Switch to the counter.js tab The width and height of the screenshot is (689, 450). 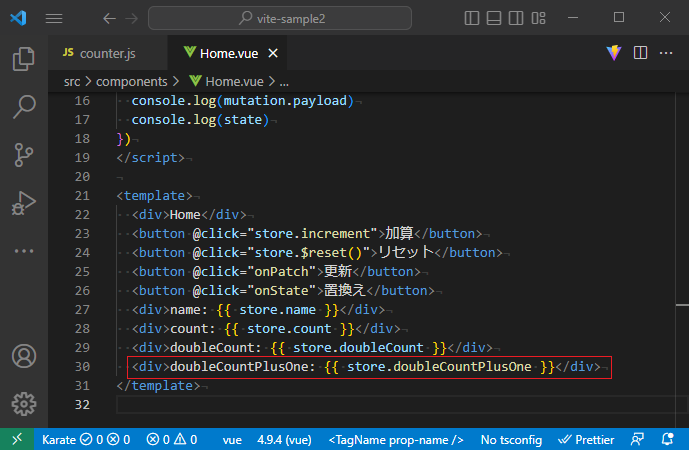pos(108,53)
